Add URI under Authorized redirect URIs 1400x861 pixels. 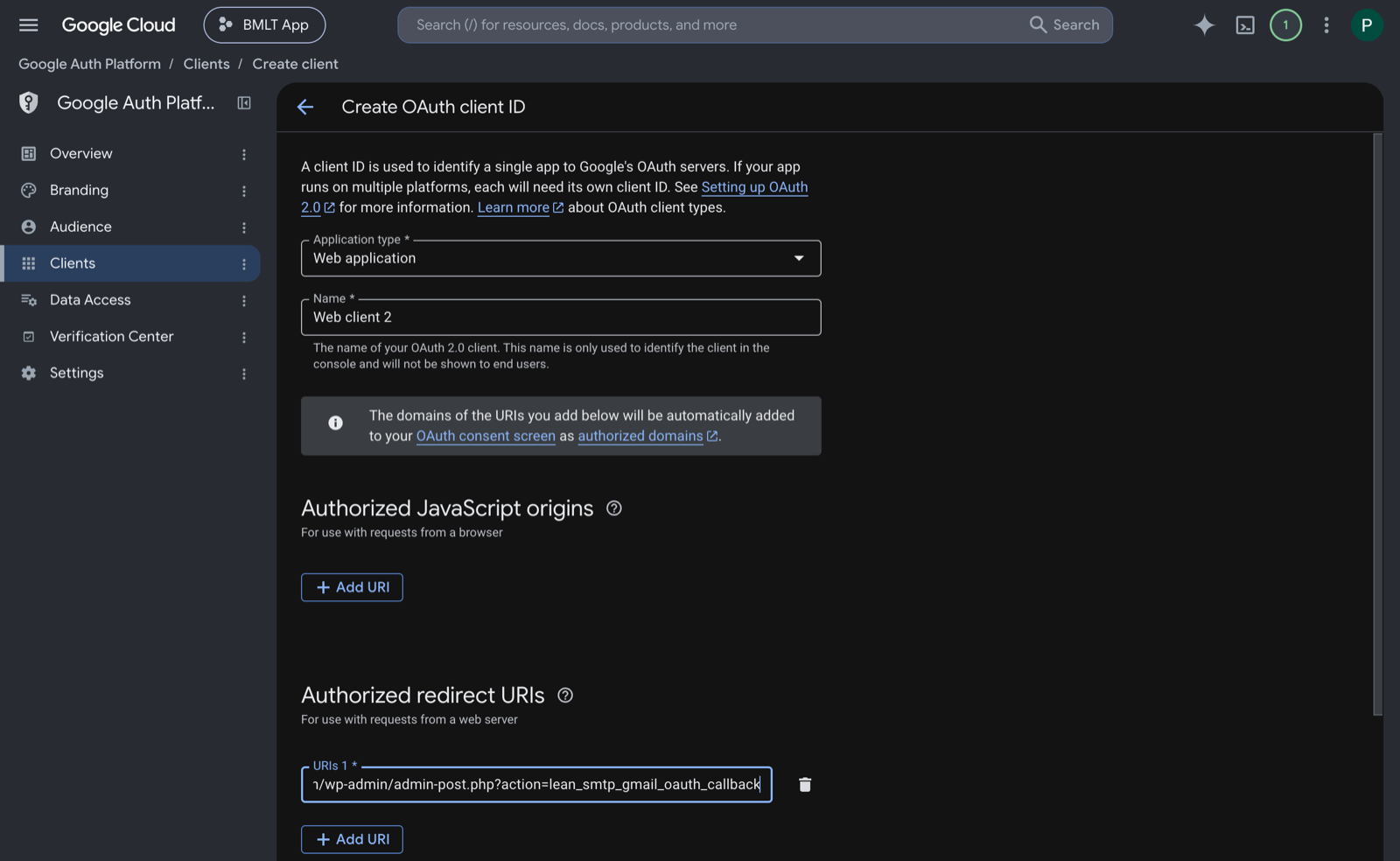352,840
